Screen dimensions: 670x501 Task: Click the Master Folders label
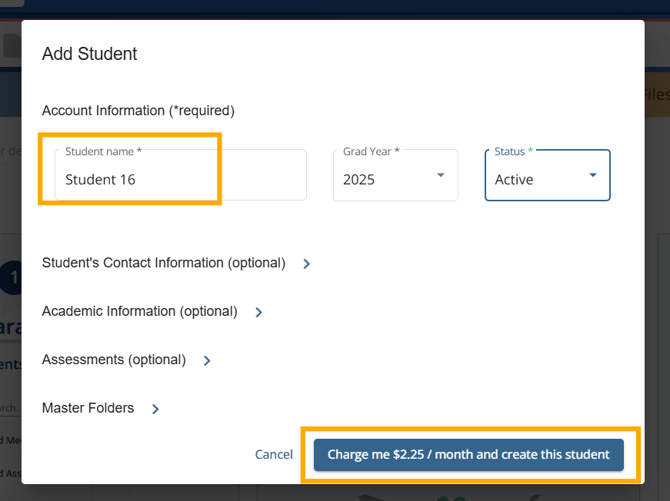click(88, 408)
